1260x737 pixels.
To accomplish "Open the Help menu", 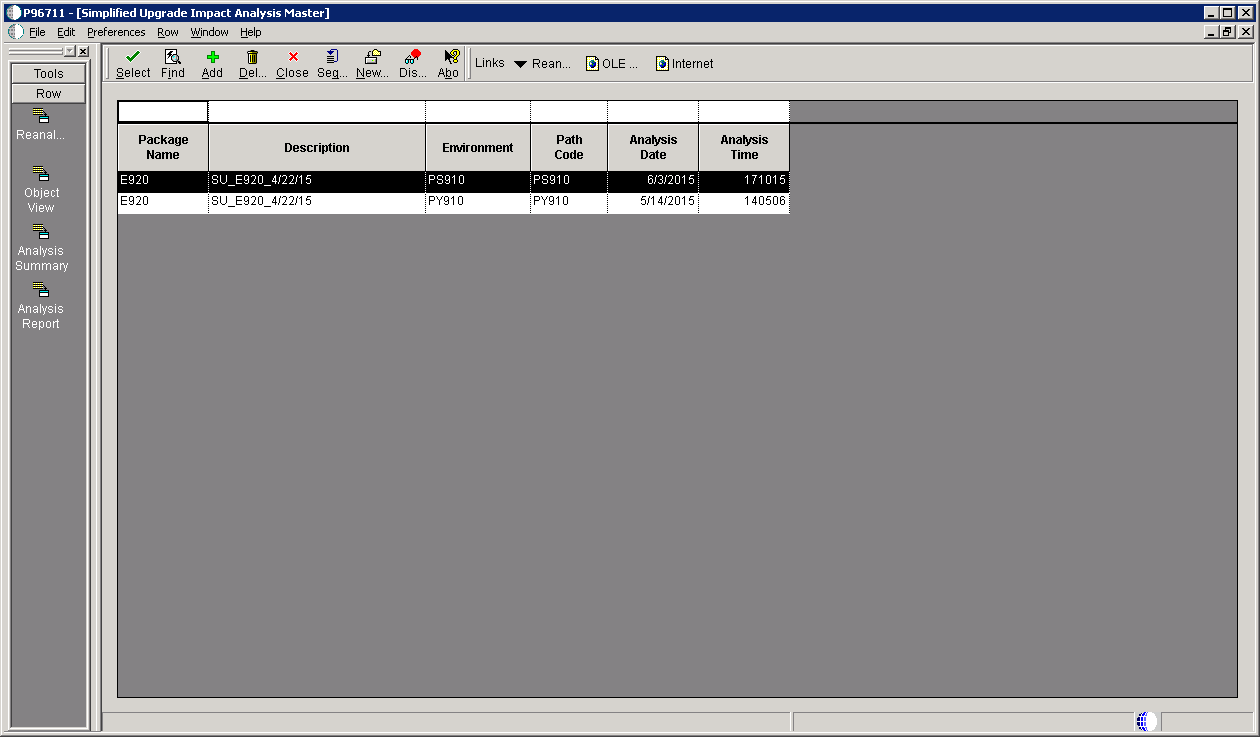I will (x=250, y=32).
